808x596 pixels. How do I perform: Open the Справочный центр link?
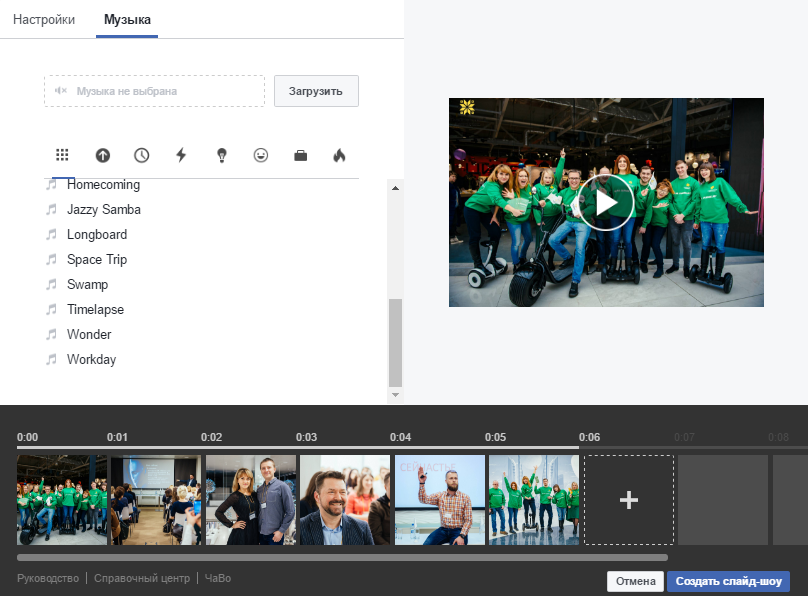pyautogui.click(x=141, y=578)
